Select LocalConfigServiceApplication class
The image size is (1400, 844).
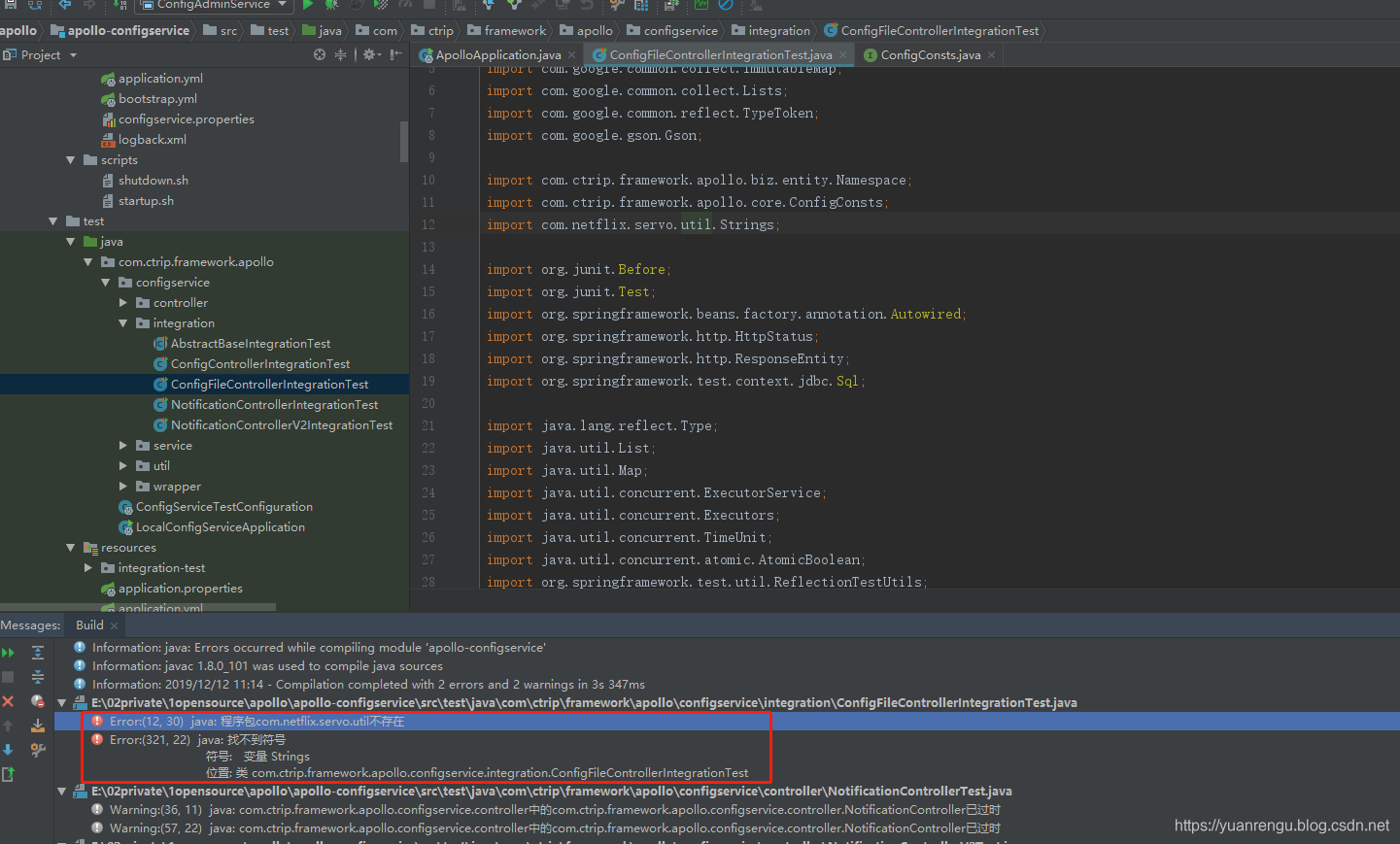click(212, 527)
